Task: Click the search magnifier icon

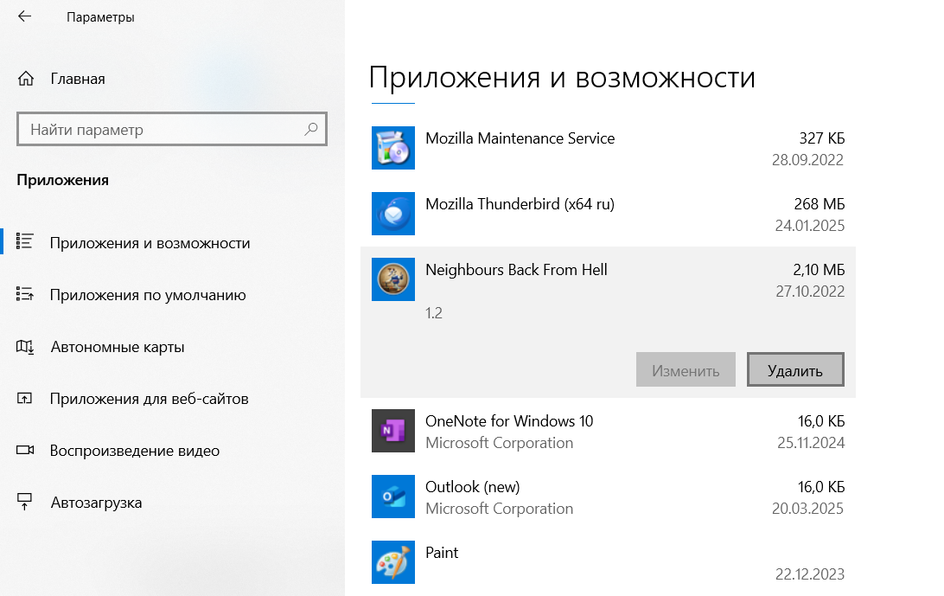Action: [311, 129]
